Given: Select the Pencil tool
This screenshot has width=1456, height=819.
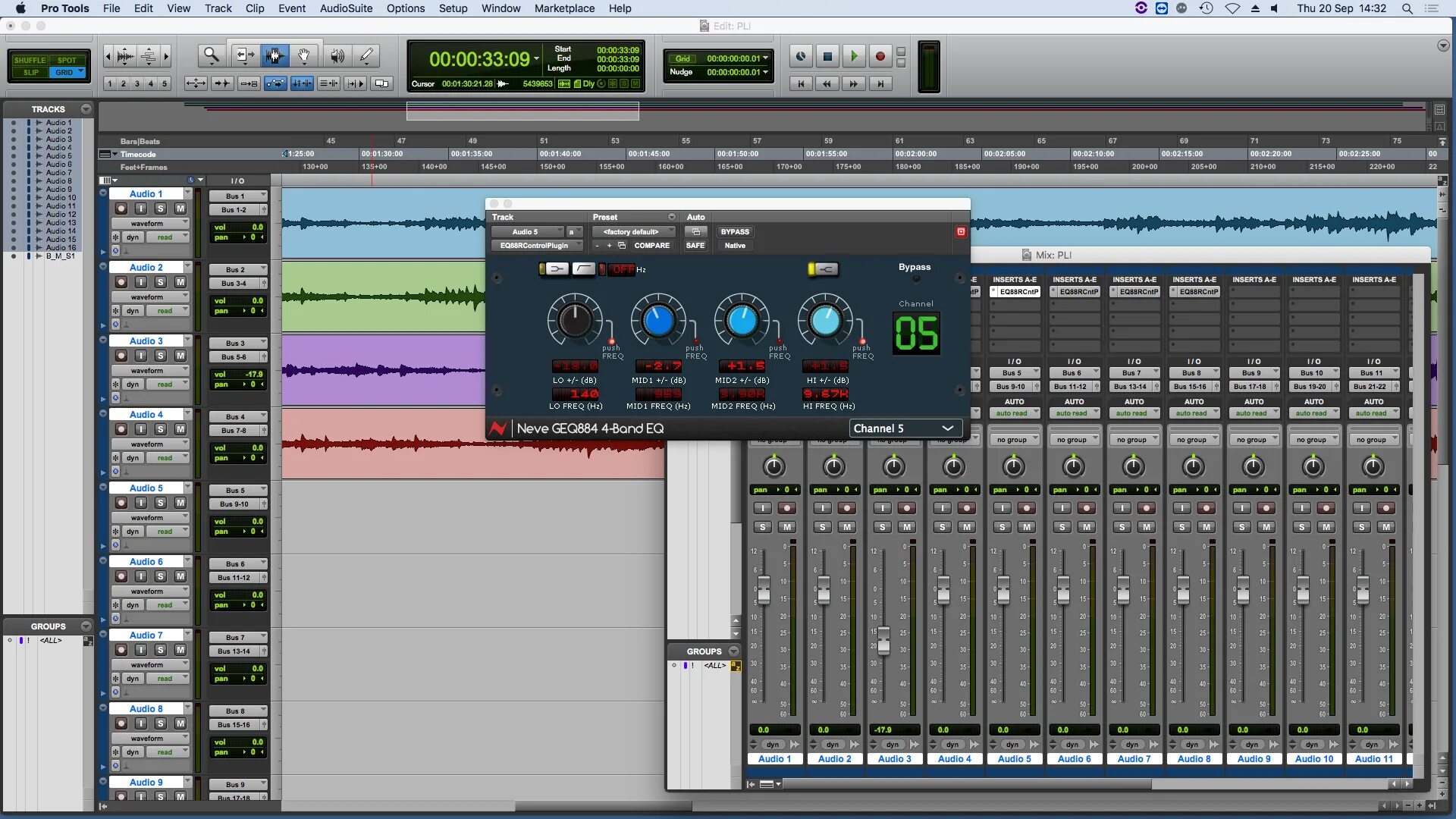Looking at the screenshot, I should click(x=366, y=55).
